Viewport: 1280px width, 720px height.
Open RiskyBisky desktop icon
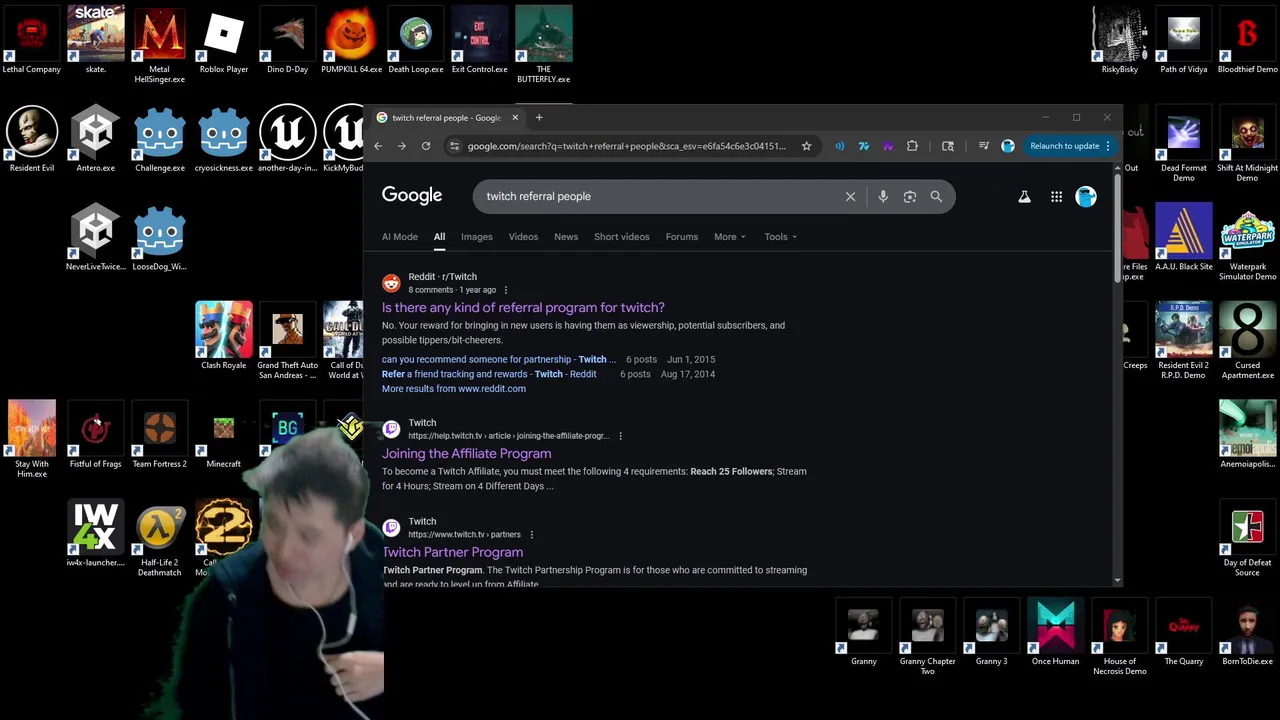coord(1120,40)
